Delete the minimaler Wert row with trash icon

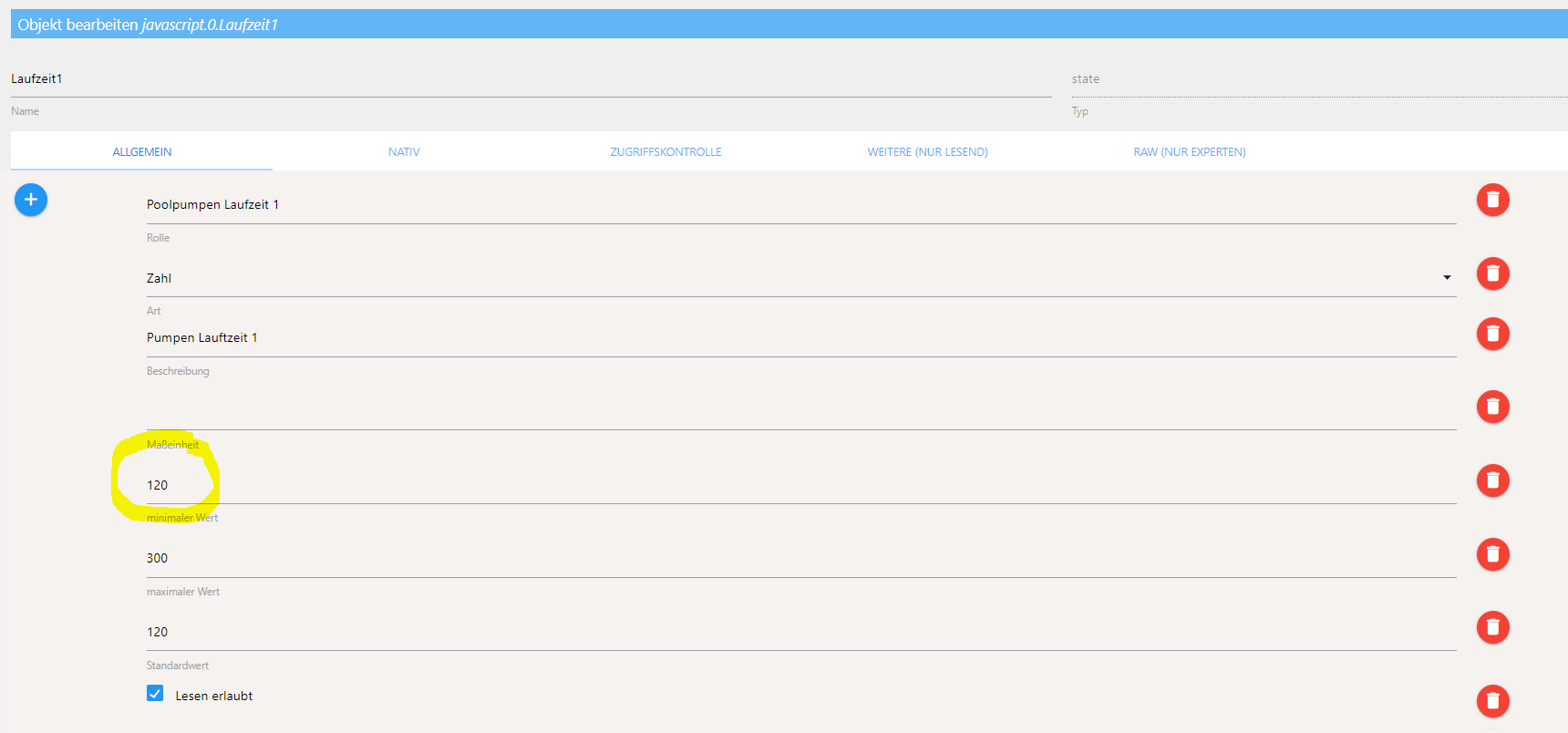point(1492,480)
